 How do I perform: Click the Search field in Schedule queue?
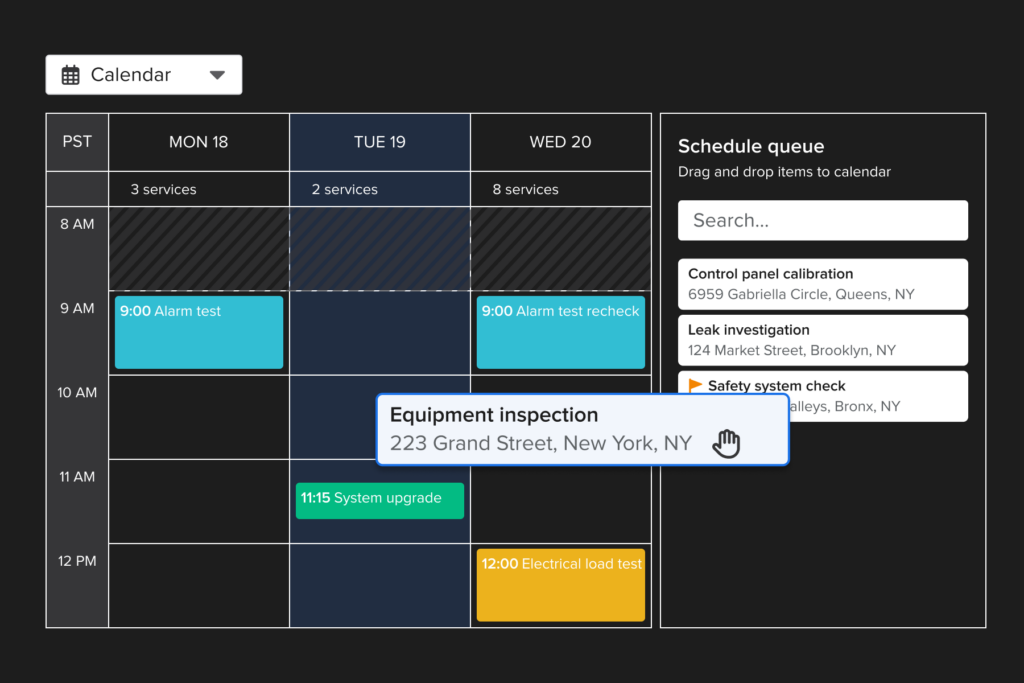click(822, 220)
